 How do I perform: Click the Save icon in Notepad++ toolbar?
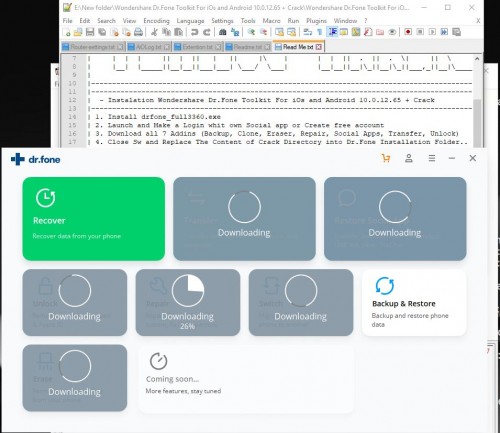click(x=90, y=32)
